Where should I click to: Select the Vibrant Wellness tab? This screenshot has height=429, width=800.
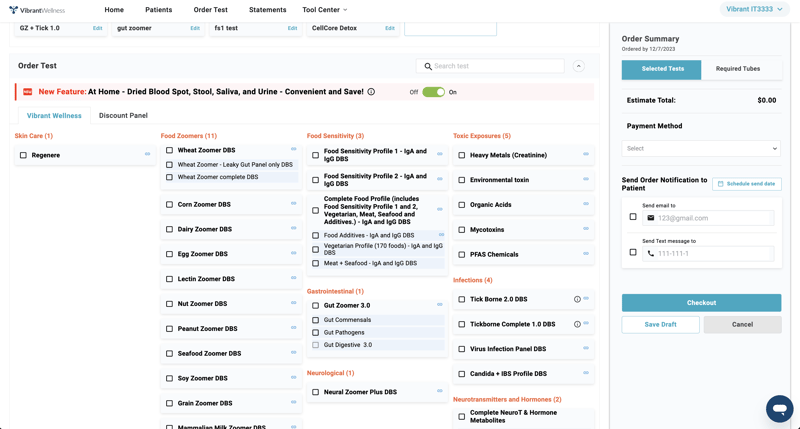coord(54,116)
